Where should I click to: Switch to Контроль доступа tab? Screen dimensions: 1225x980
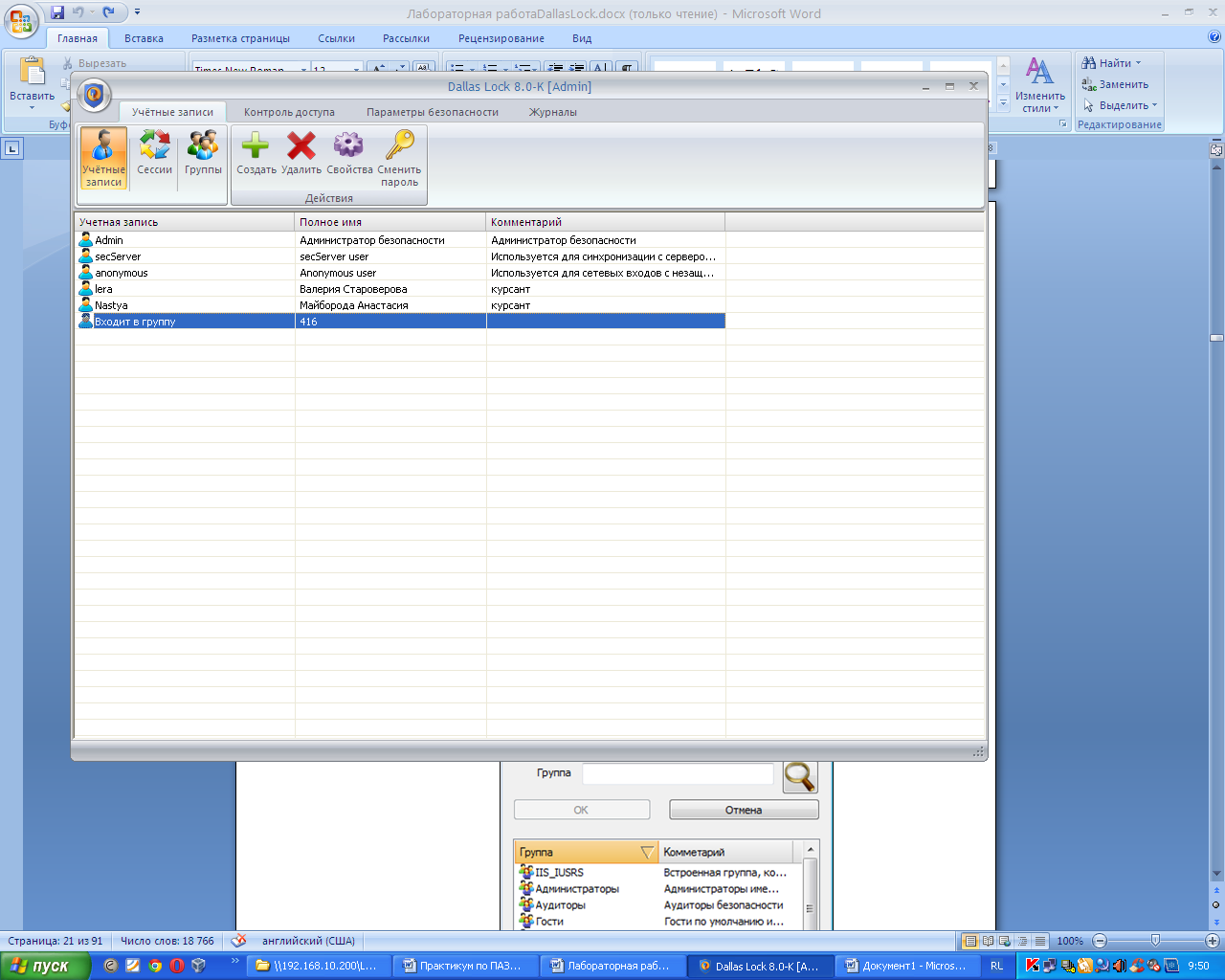click(x=289, y=112)
